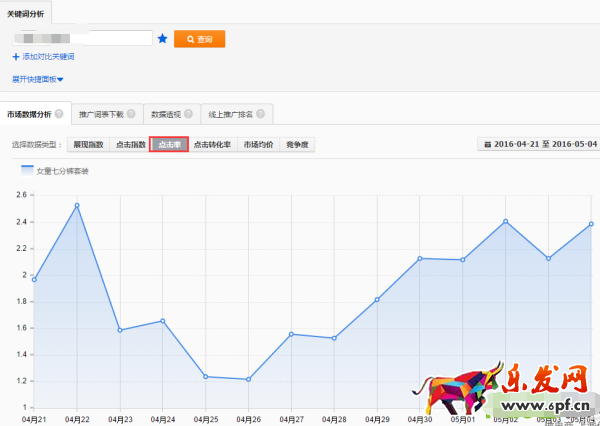Open the 推广词表下载 tab
Viewport: 600px width, 426px height.
(97, 114)
